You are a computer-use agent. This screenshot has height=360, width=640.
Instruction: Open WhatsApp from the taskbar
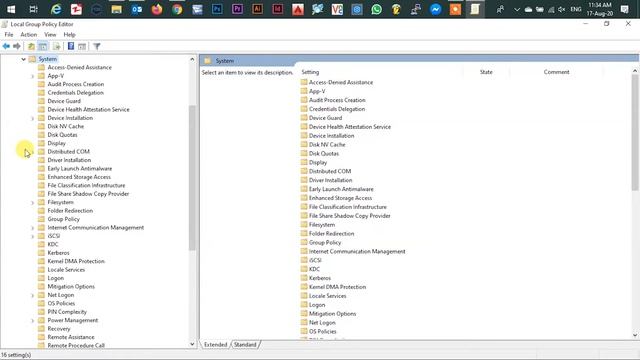click(x=376, y=9)
